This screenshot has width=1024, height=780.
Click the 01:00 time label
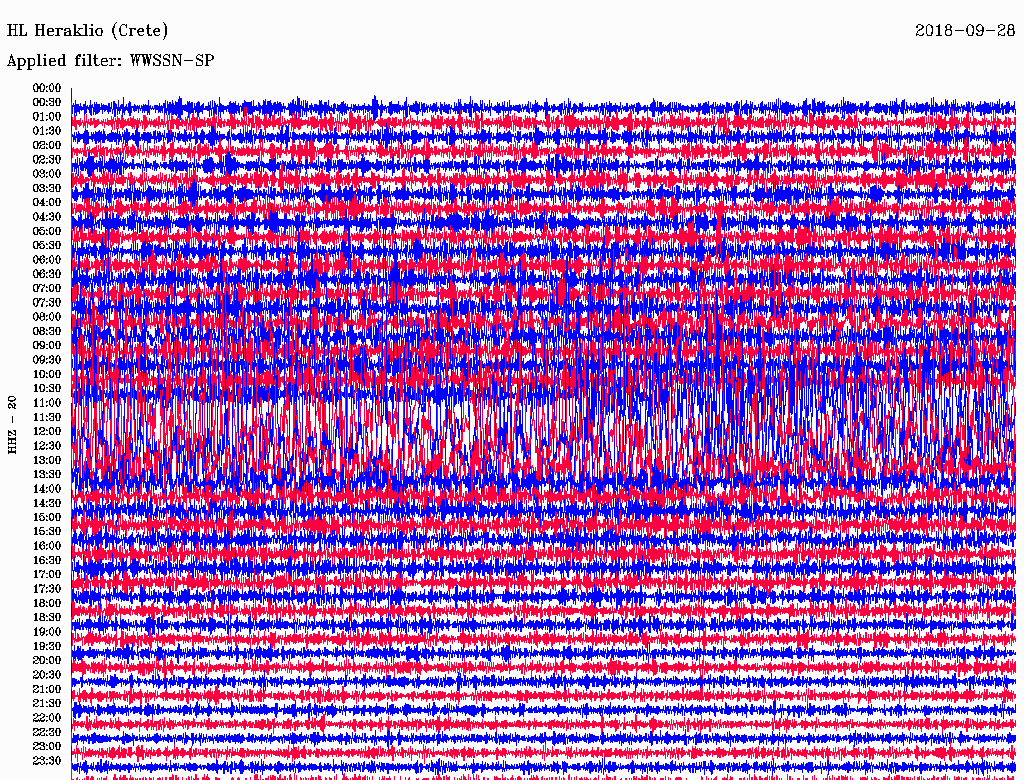tap(47, 116)
